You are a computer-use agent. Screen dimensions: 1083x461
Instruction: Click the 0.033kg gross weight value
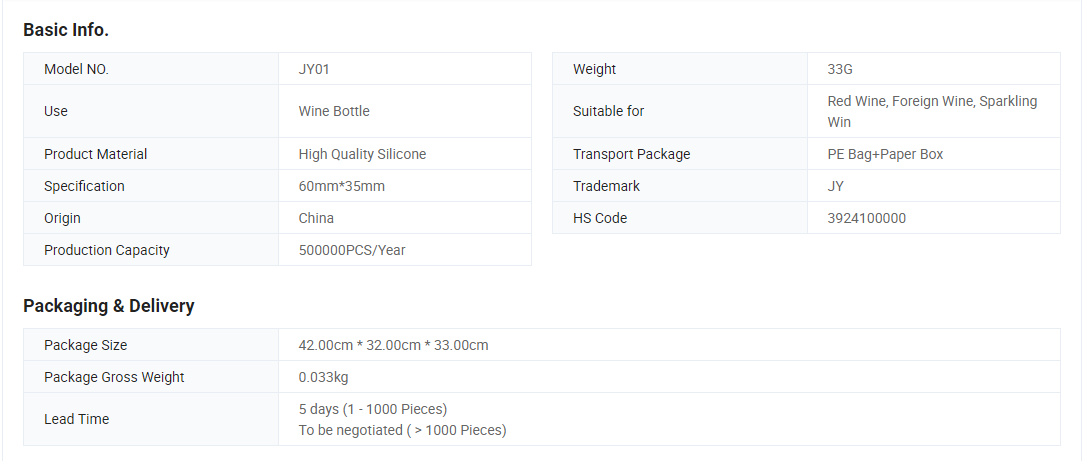click(323, 377)
